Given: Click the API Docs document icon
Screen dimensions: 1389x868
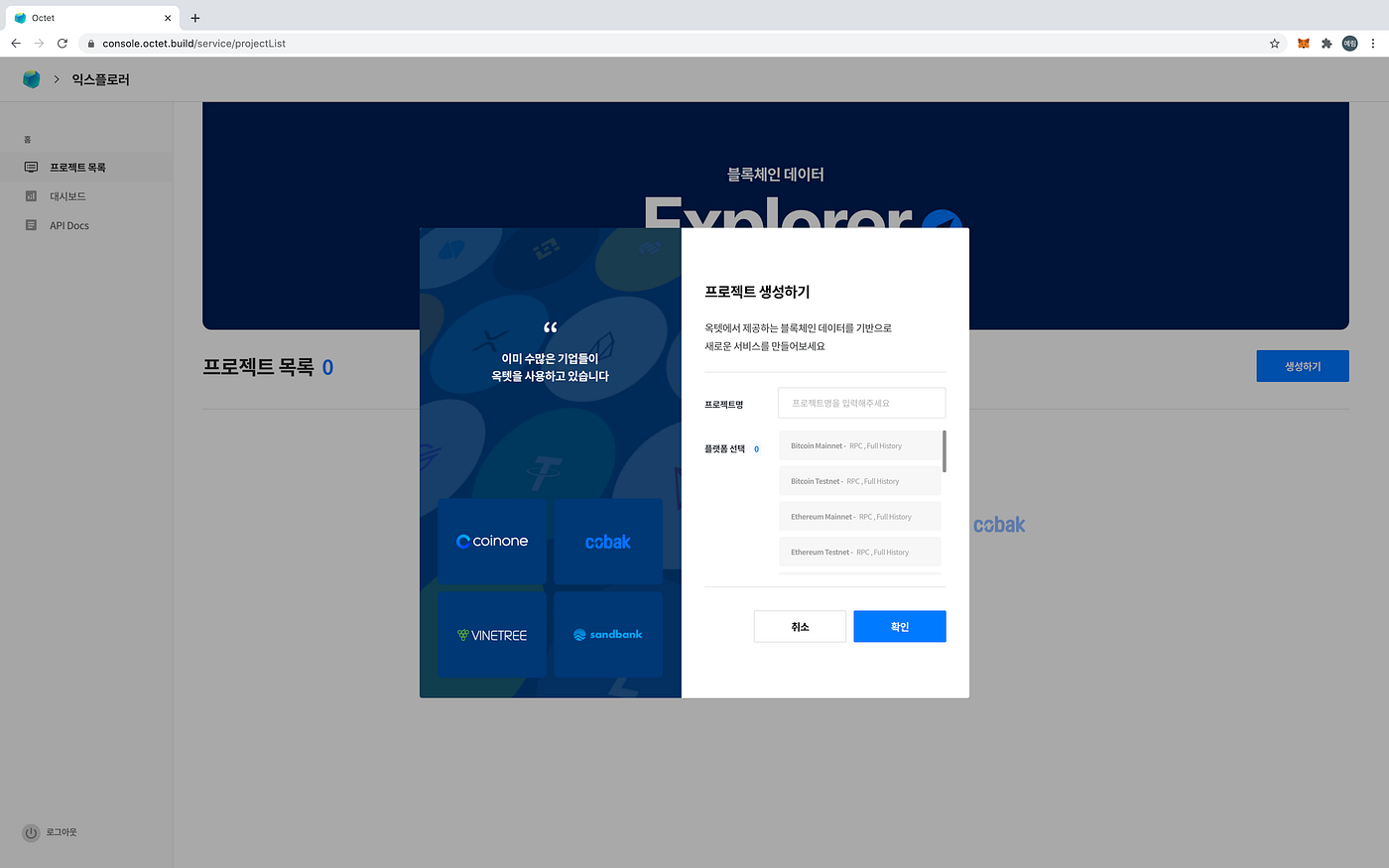Looking at the screenshot, I should click(31, 225).
